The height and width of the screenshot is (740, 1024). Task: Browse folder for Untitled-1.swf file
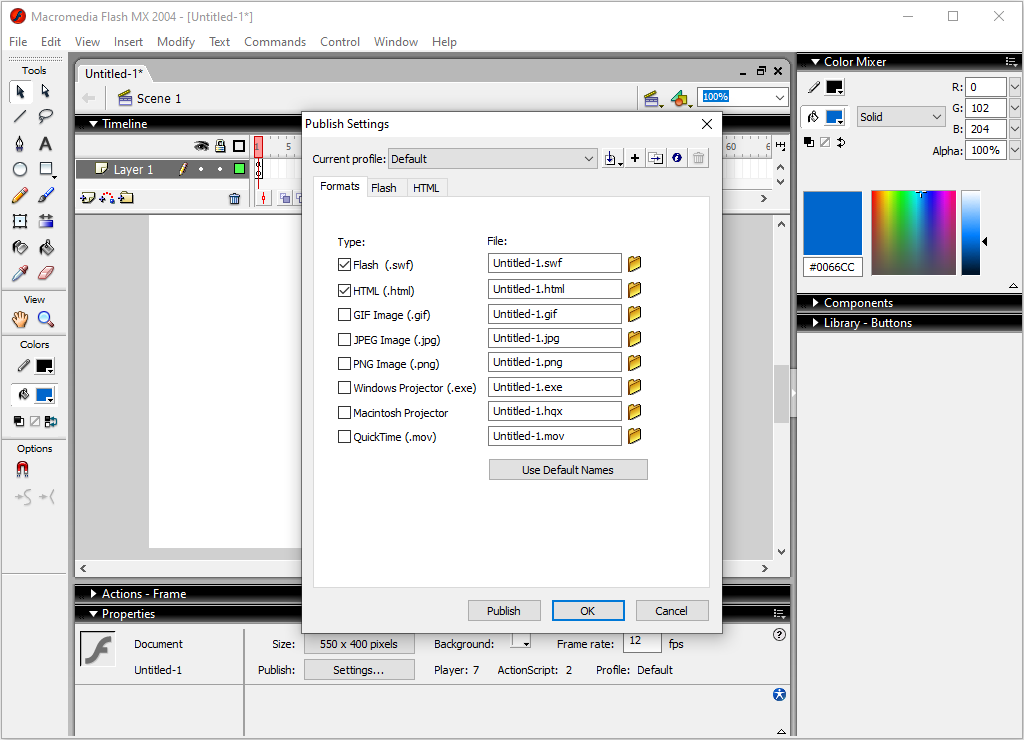(x=634, y=264)
